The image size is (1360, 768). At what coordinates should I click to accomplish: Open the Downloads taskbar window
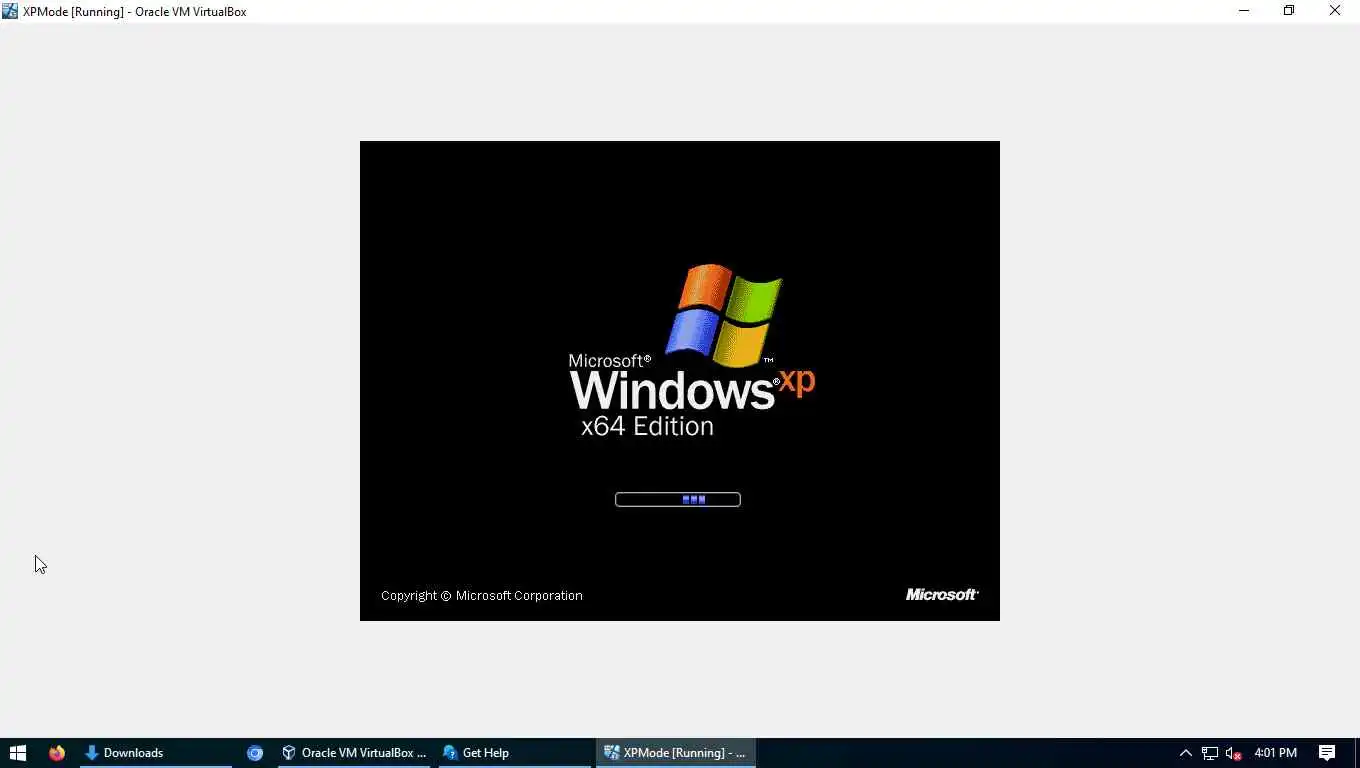tap(156, 753)
